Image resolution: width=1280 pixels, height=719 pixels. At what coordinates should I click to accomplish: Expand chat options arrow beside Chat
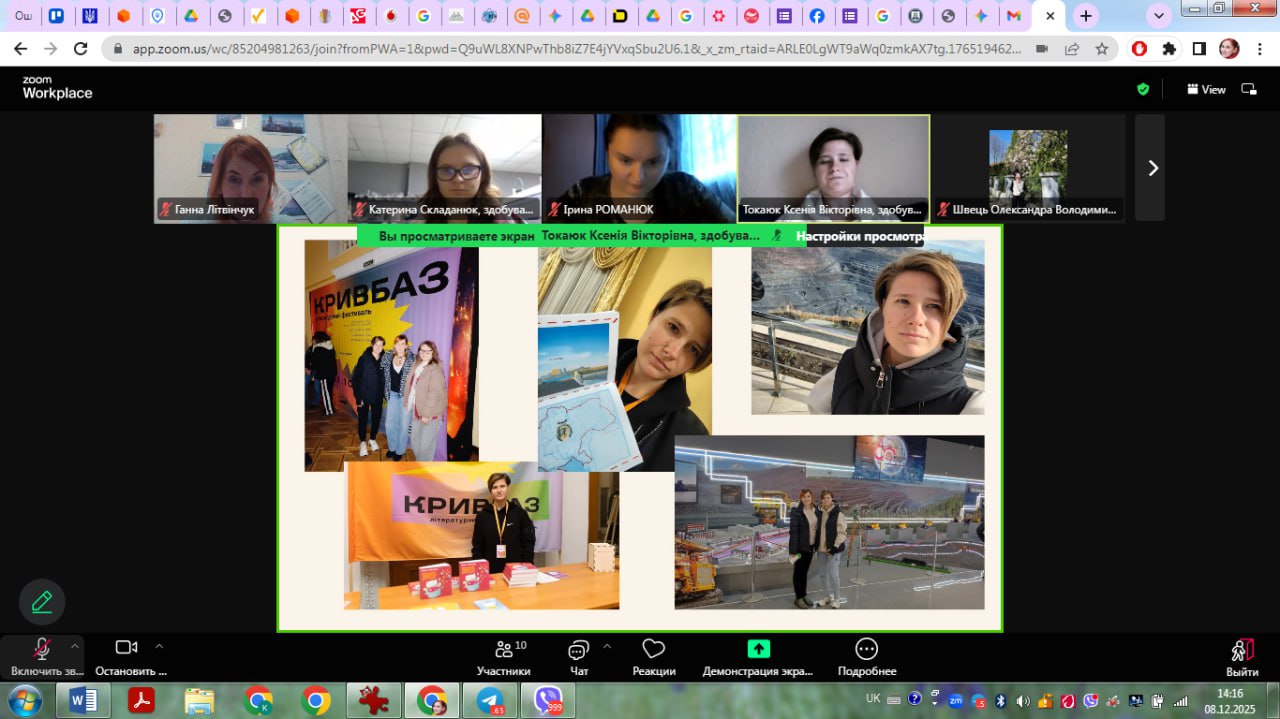(607, 646)
